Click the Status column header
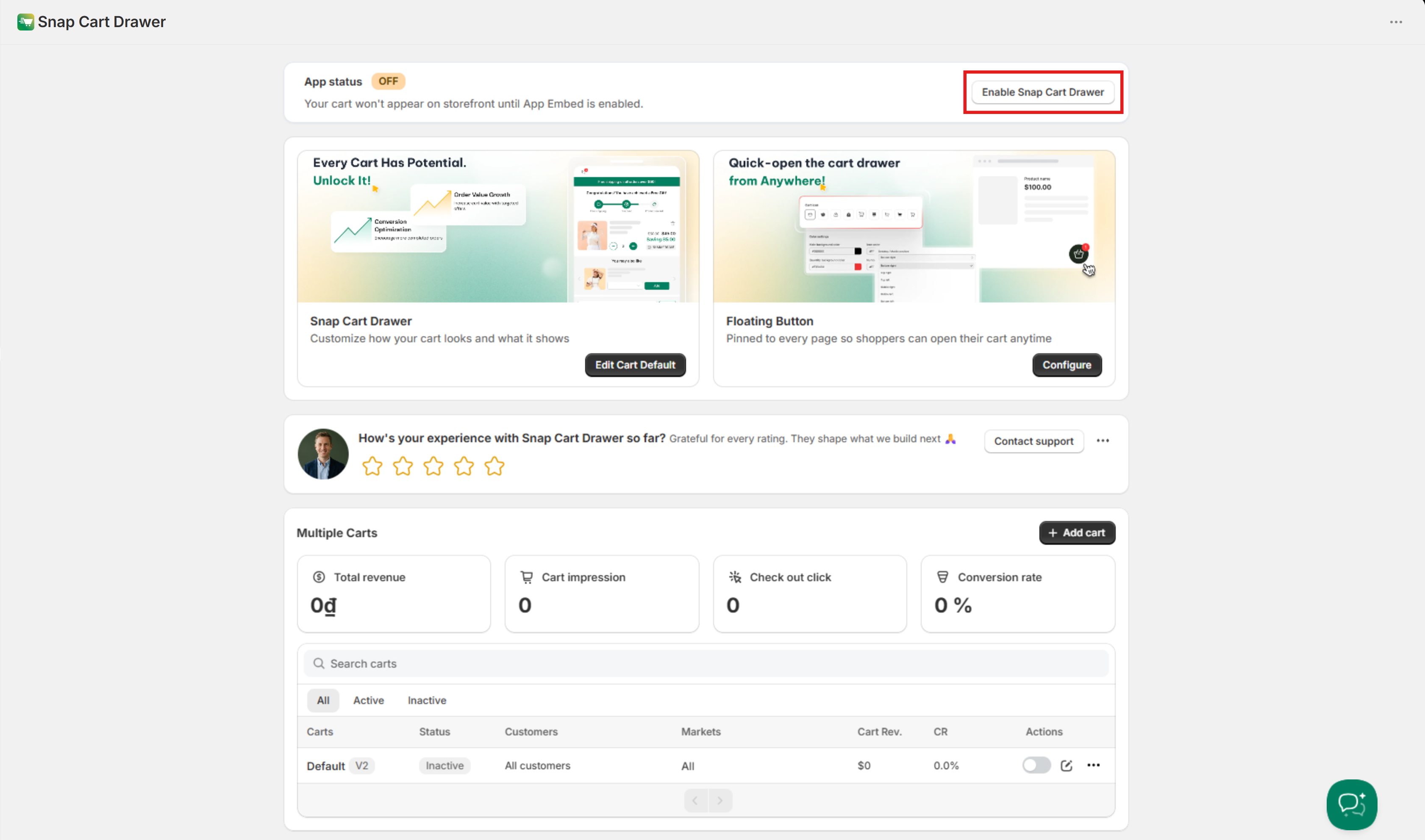The image size is (1425, 840). [x=434, y=731]
